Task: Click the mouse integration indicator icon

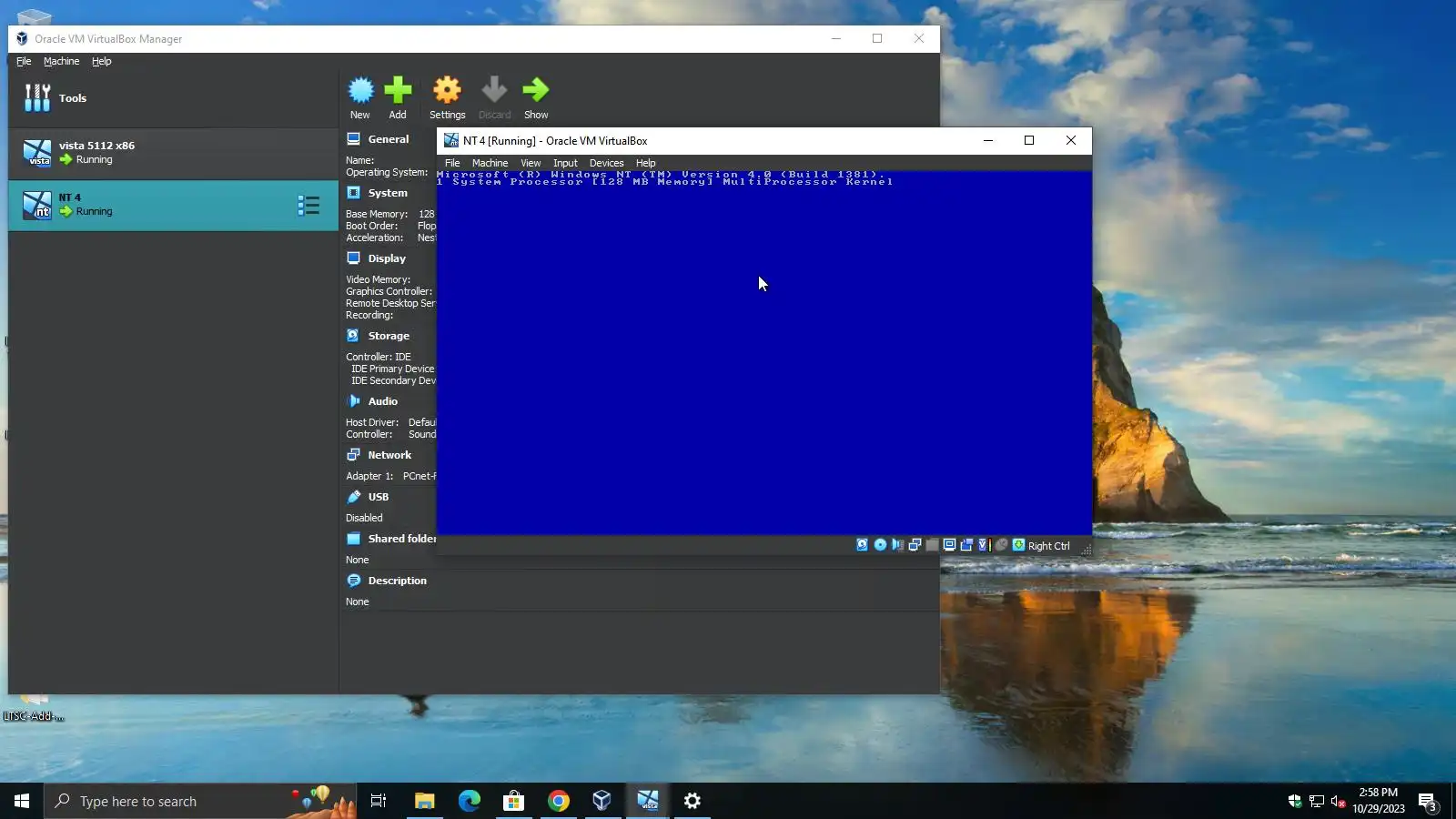Action: click(1001, 545)
